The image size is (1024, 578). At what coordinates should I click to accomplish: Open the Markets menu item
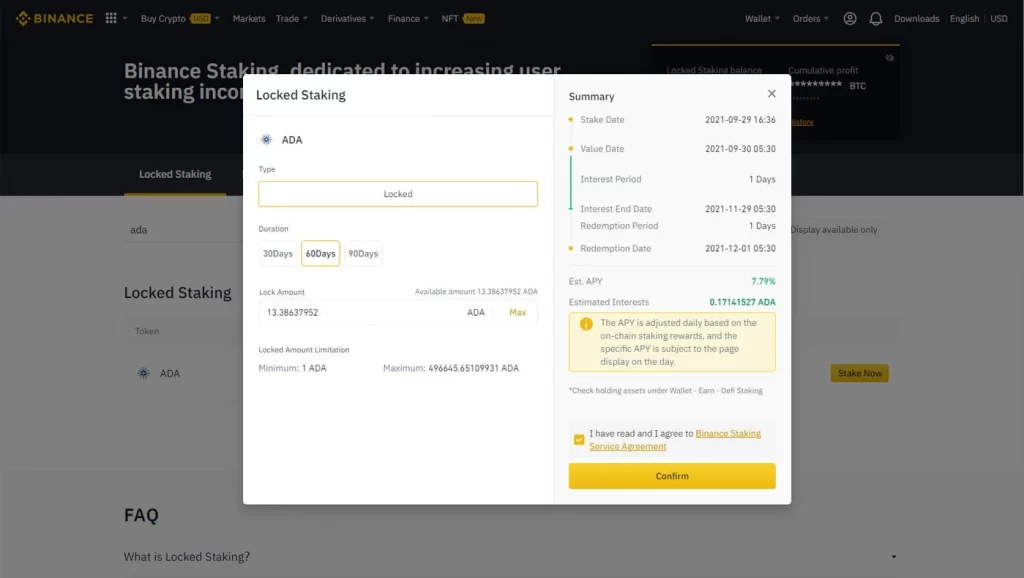249,18
